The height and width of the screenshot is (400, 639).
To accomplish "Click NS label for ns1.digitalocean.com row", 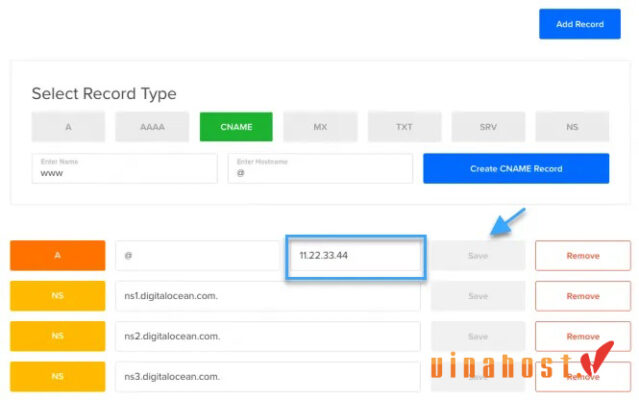I will [57, 296].
